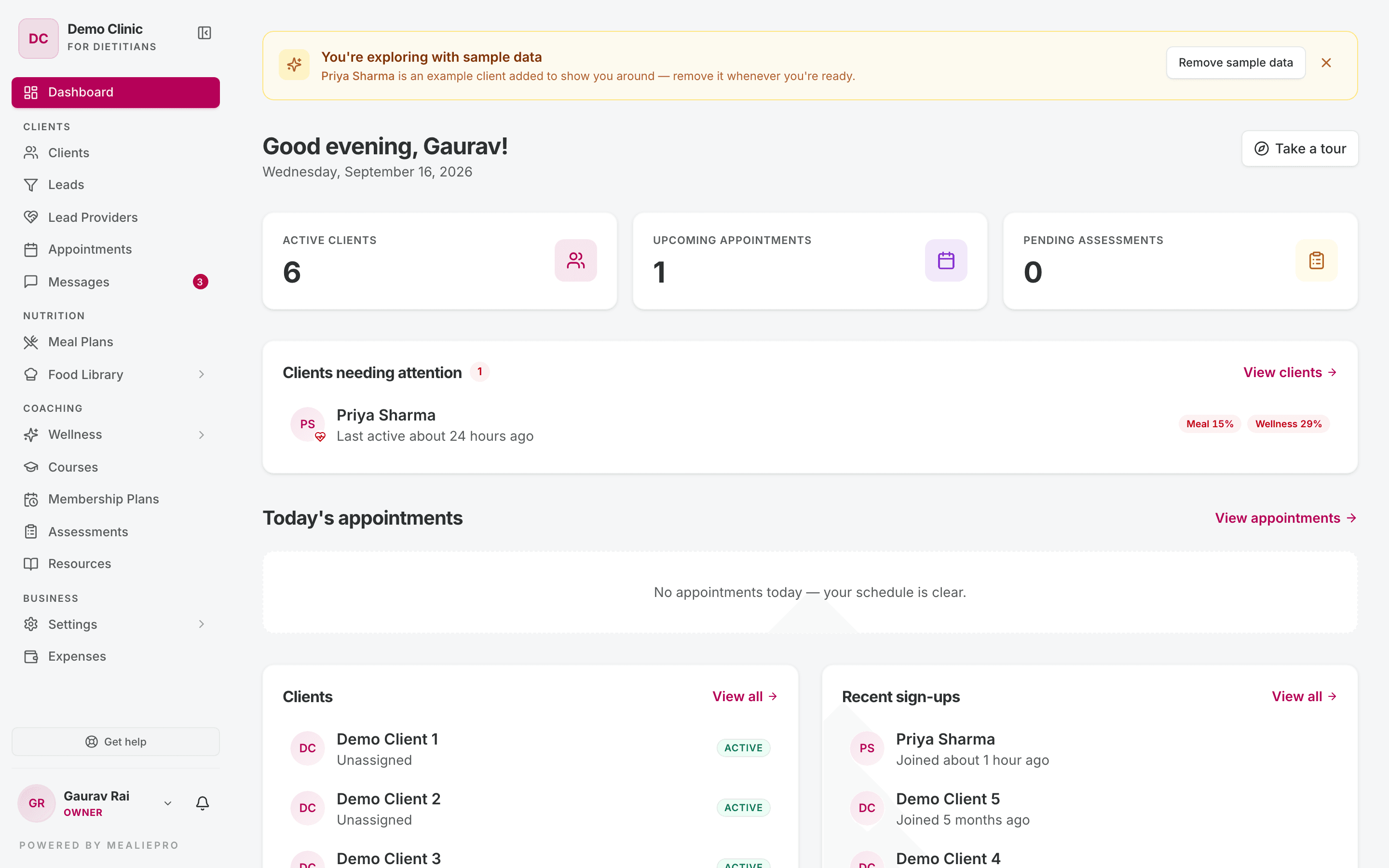Collapse the sidebar panel icon
This screenshot has height=868, width=1389.
tap(204, 33)
